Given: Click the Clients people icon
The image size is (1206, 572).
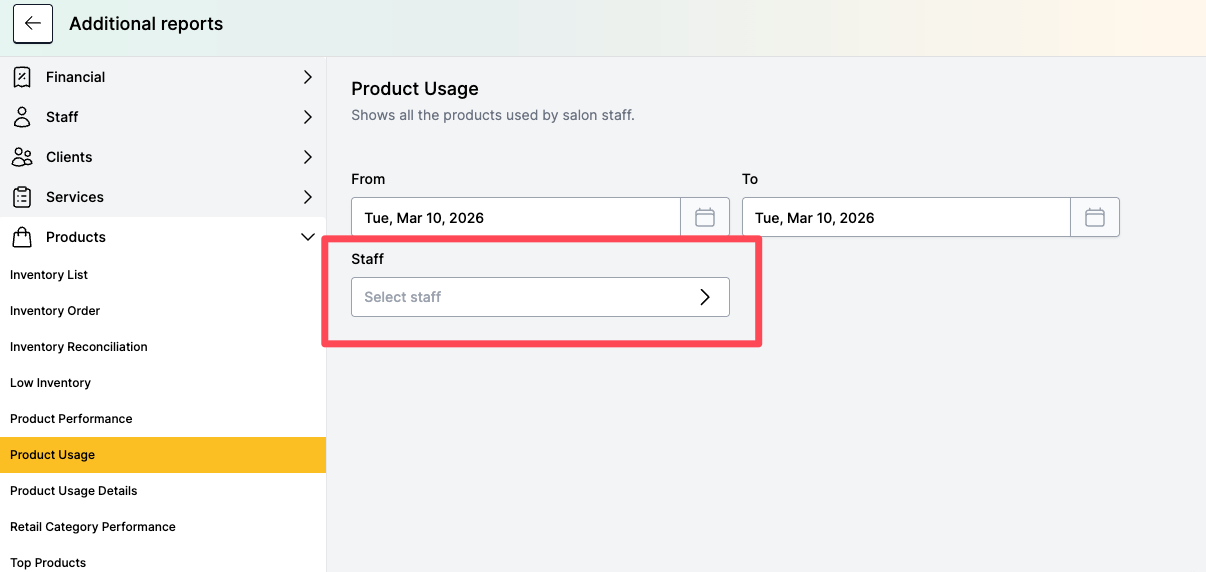Looking at the screenshot, I should tap(22, 157).
